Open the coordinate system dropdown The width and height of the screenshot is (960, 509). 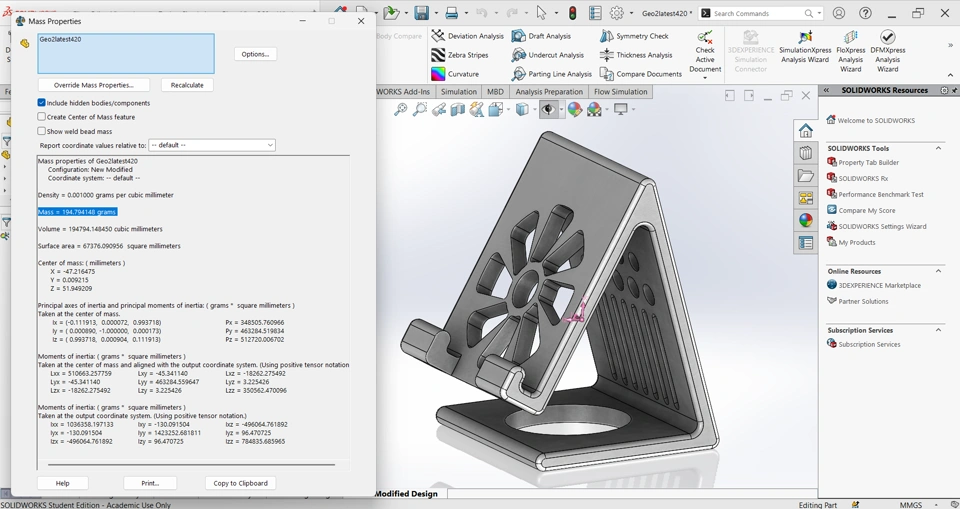tap(212, 145)
